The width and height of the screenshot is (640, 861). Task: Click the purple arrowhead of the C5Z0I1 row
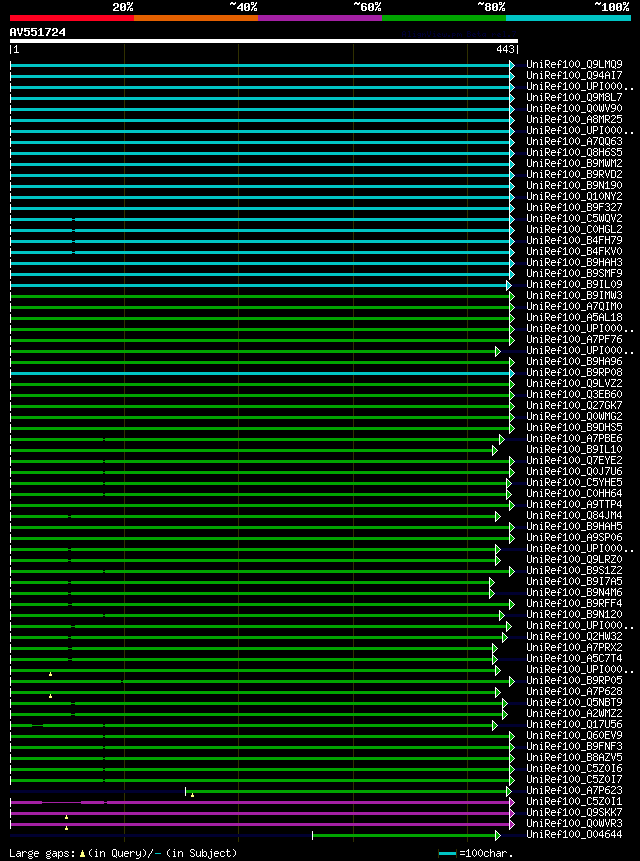(512, 802)
